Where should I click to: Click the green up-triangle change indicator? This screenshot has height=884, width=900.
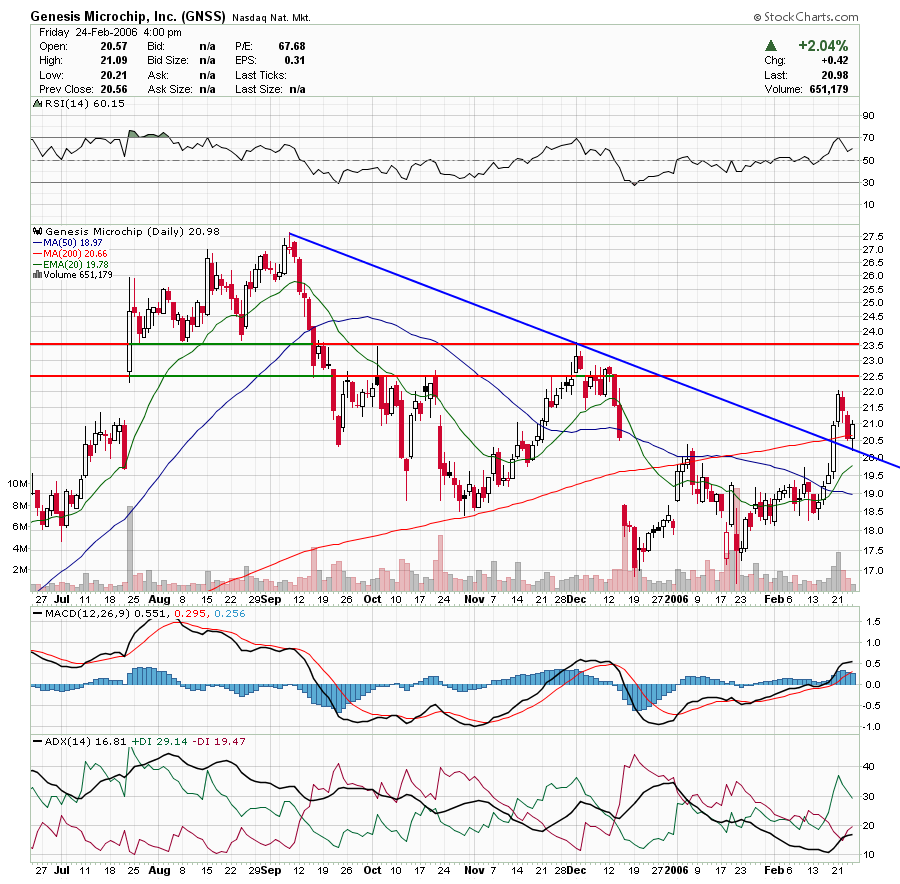[x=771, y=45]
